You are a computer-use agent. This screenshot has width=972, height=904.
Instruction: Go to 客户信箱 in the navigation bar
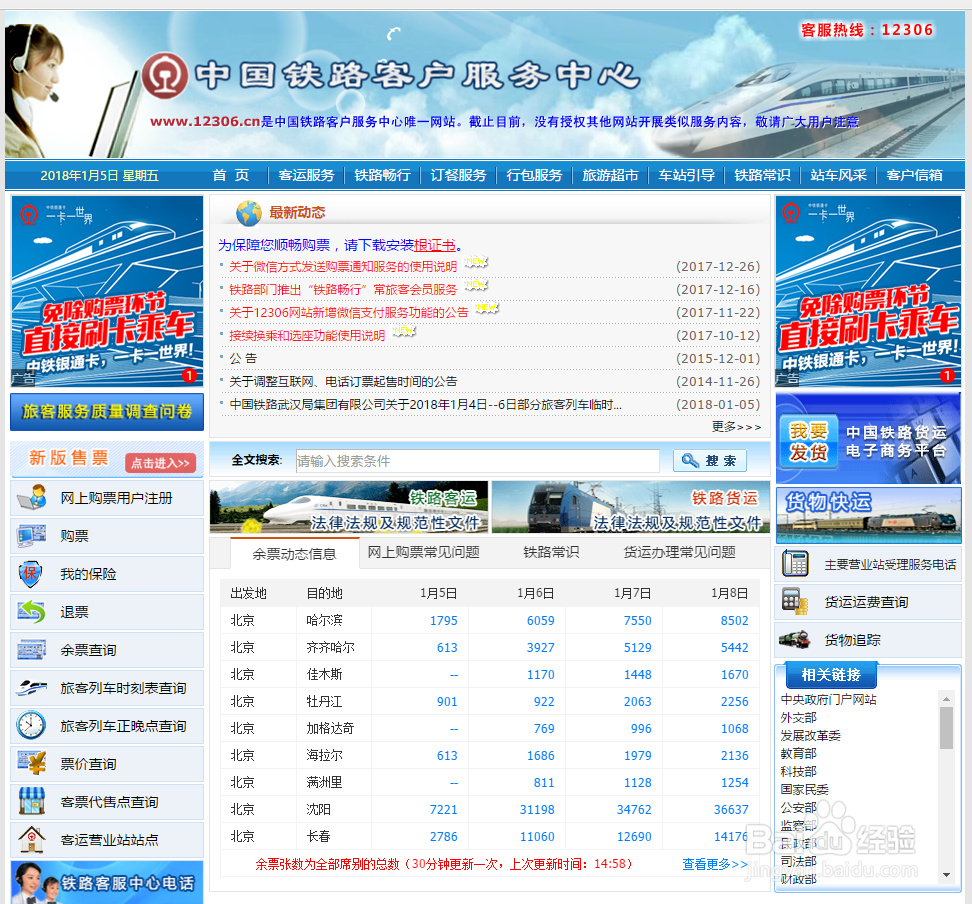pyautogui.click(x=914, y=175)
